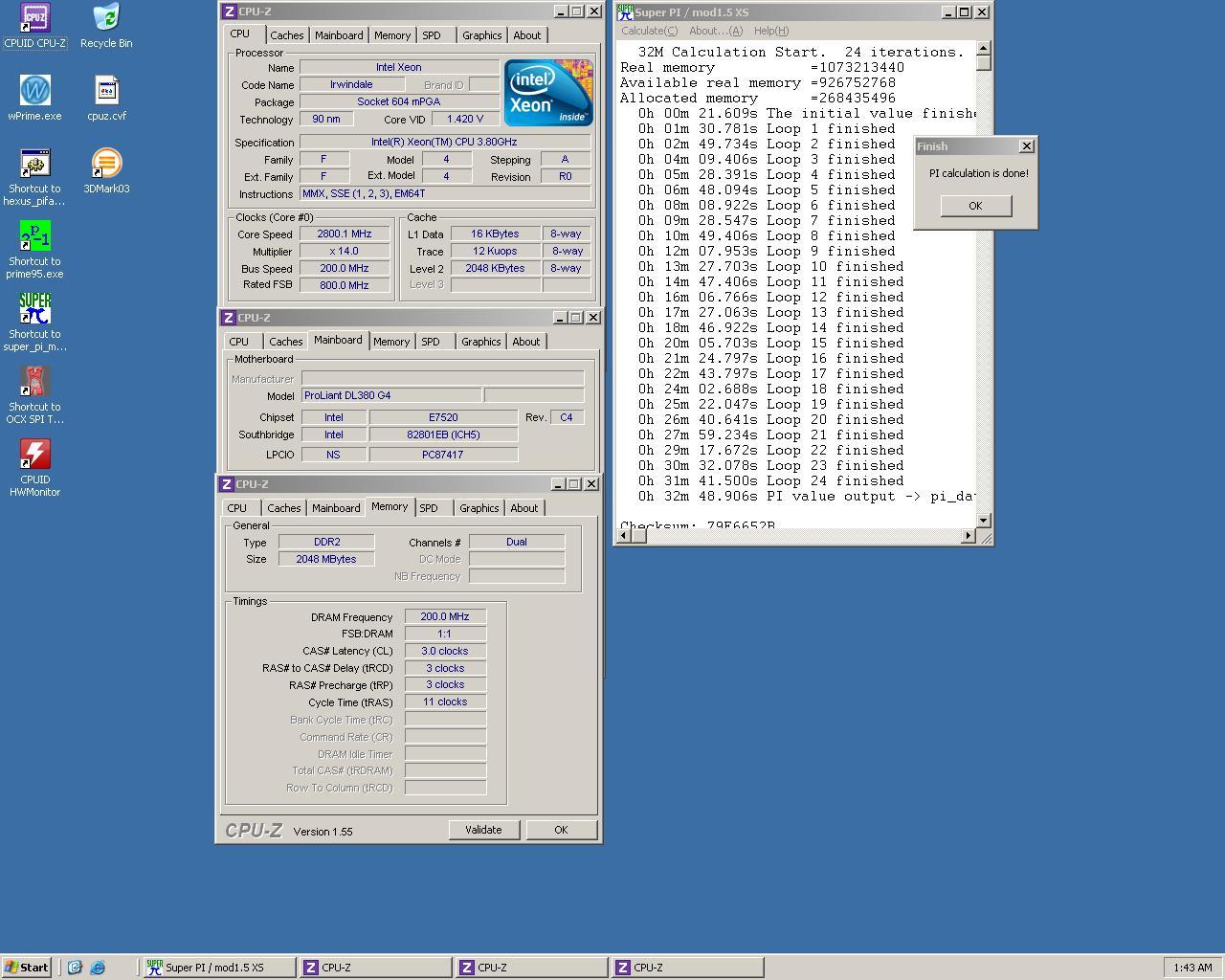Open Mainboard tab in top CPU-Z window

339,35
